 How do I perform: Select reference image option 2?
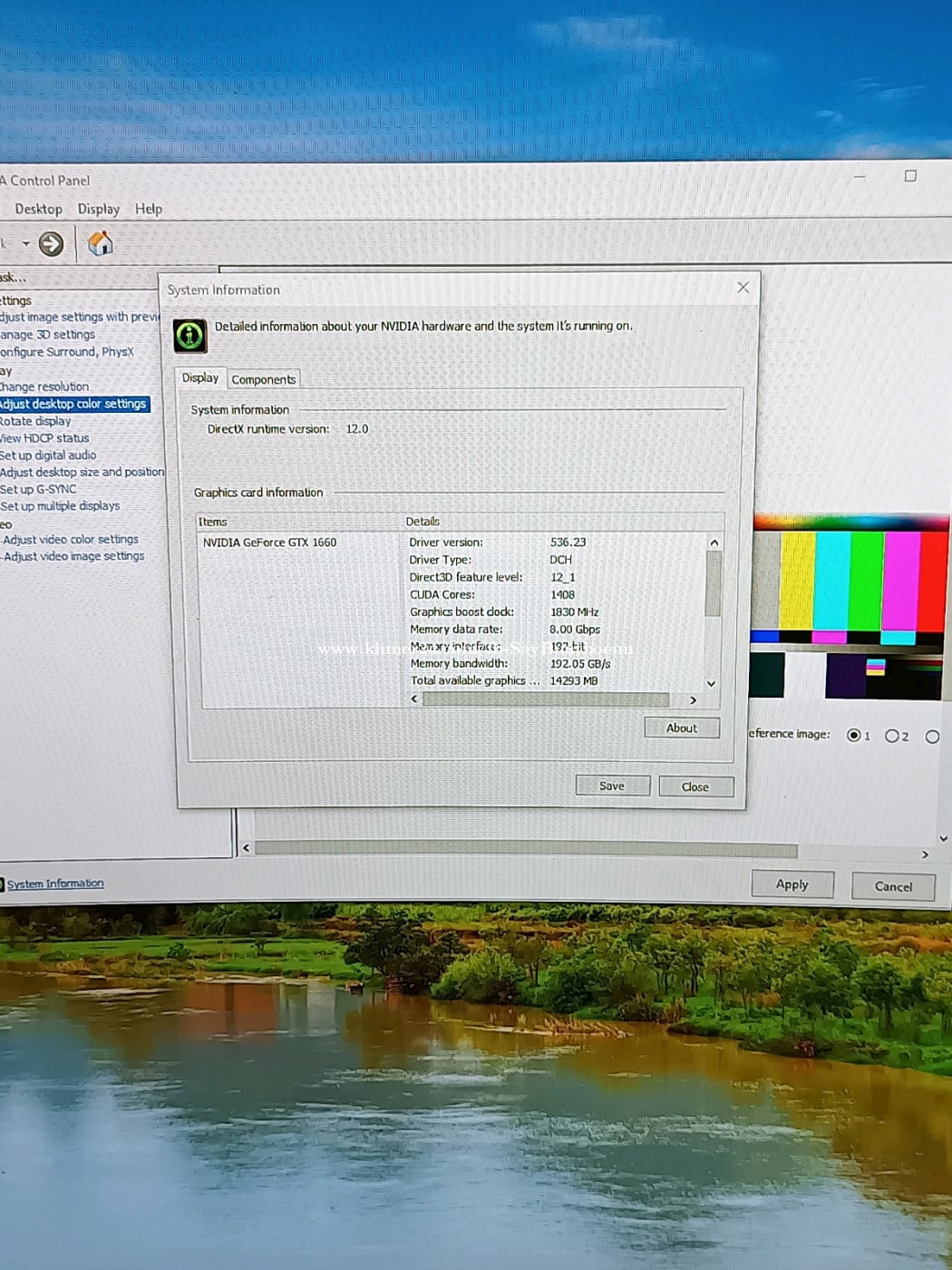point(892,737)
